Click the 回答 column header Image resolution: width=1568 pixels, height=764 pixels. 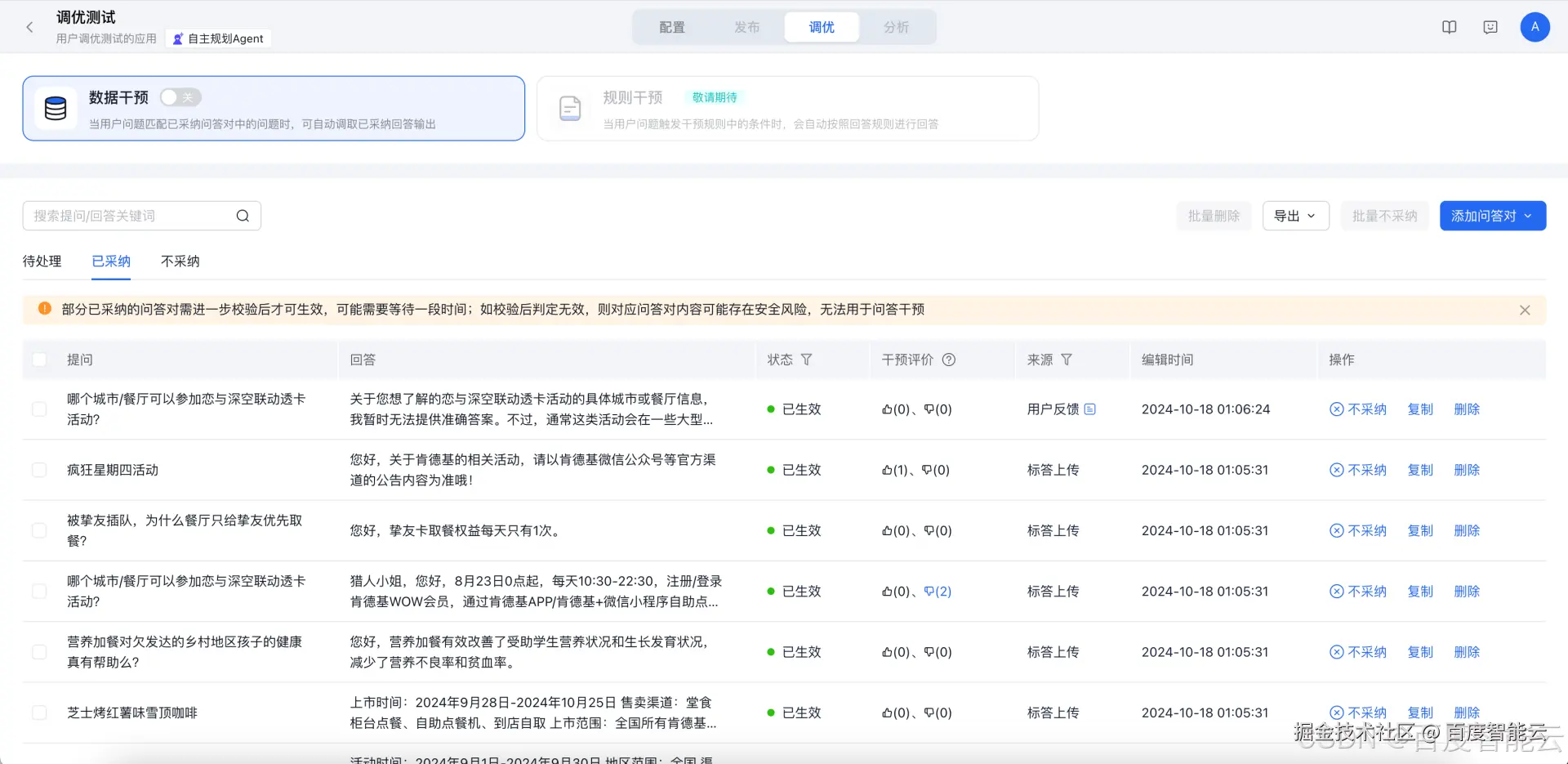[363, 360]
